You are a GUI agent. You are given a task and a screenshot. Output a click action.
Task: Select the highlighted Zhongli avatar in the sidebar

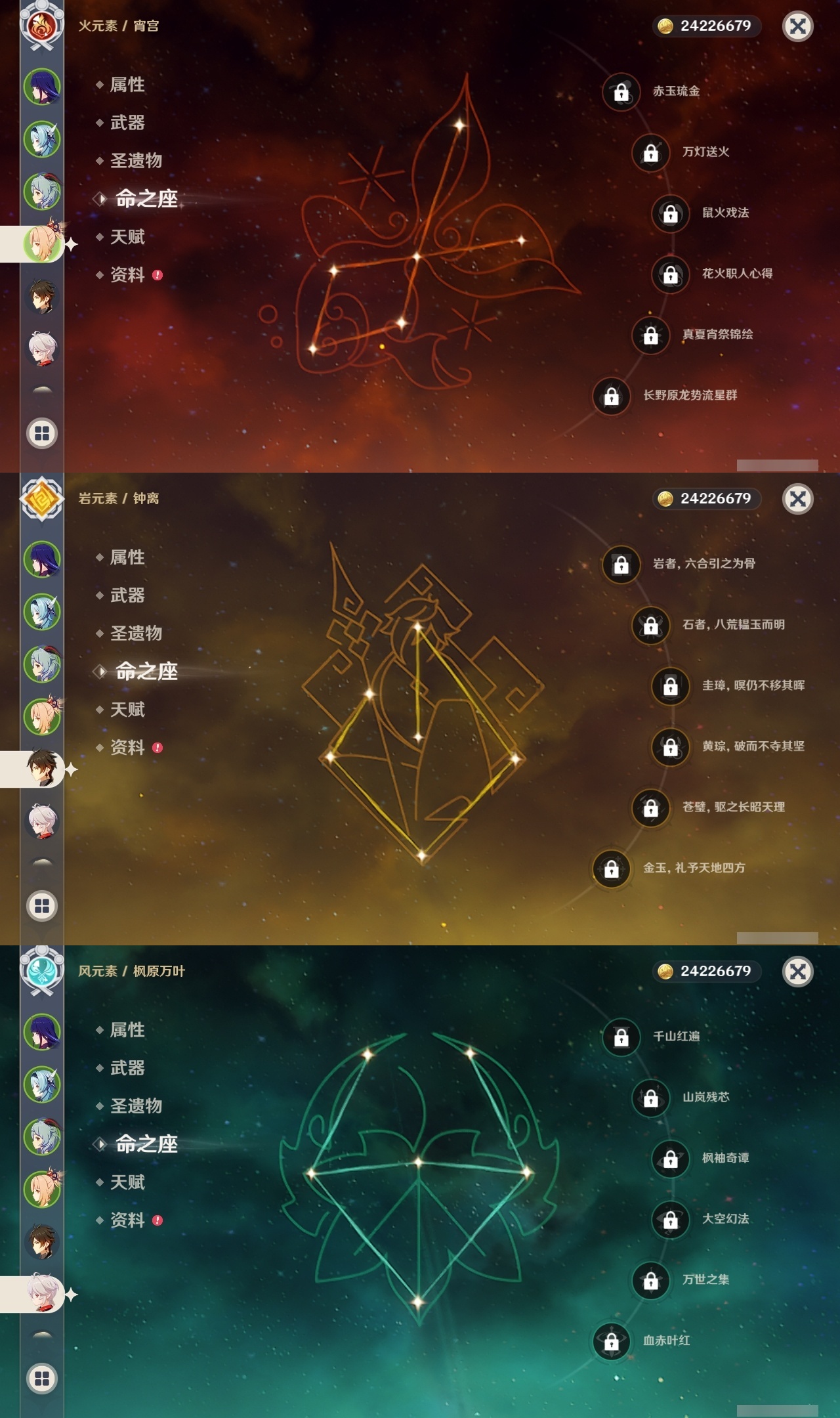click(43, 768)
